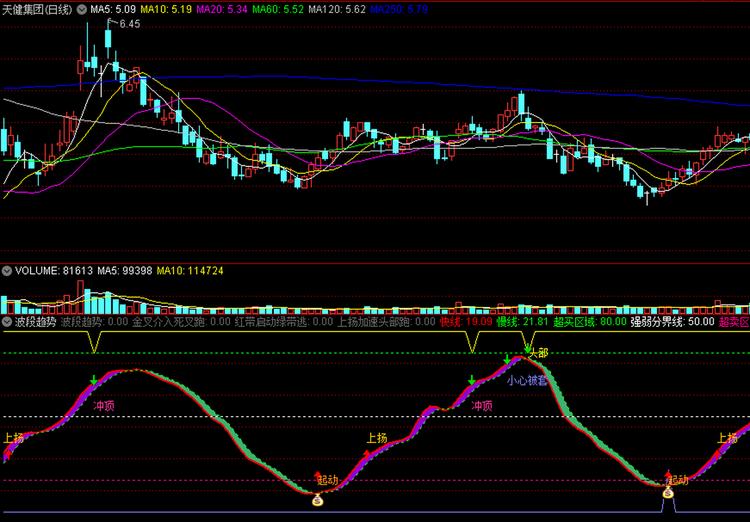Viewport: 750px width, 522px height.
Task: Click the volume MA5: 99398 label
Action: (x=125, y=271)
